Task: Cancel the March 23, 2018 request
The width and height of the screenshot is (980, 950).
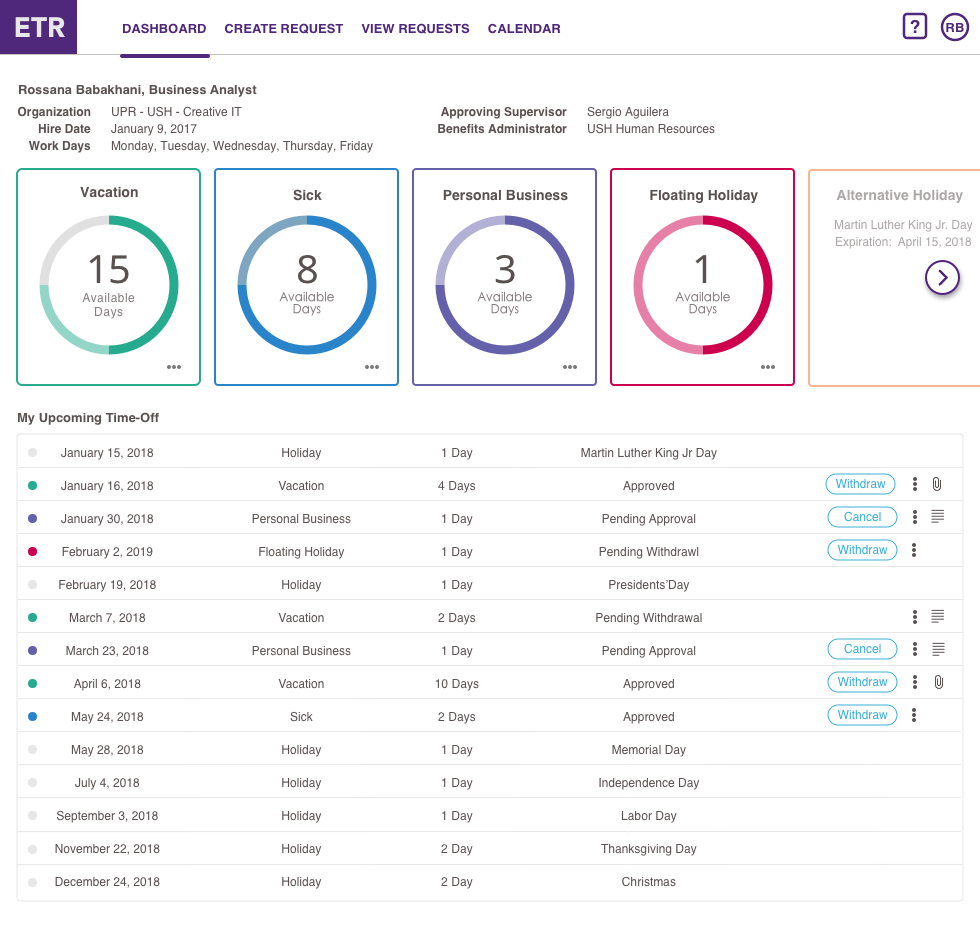Action: pos(862,649)
